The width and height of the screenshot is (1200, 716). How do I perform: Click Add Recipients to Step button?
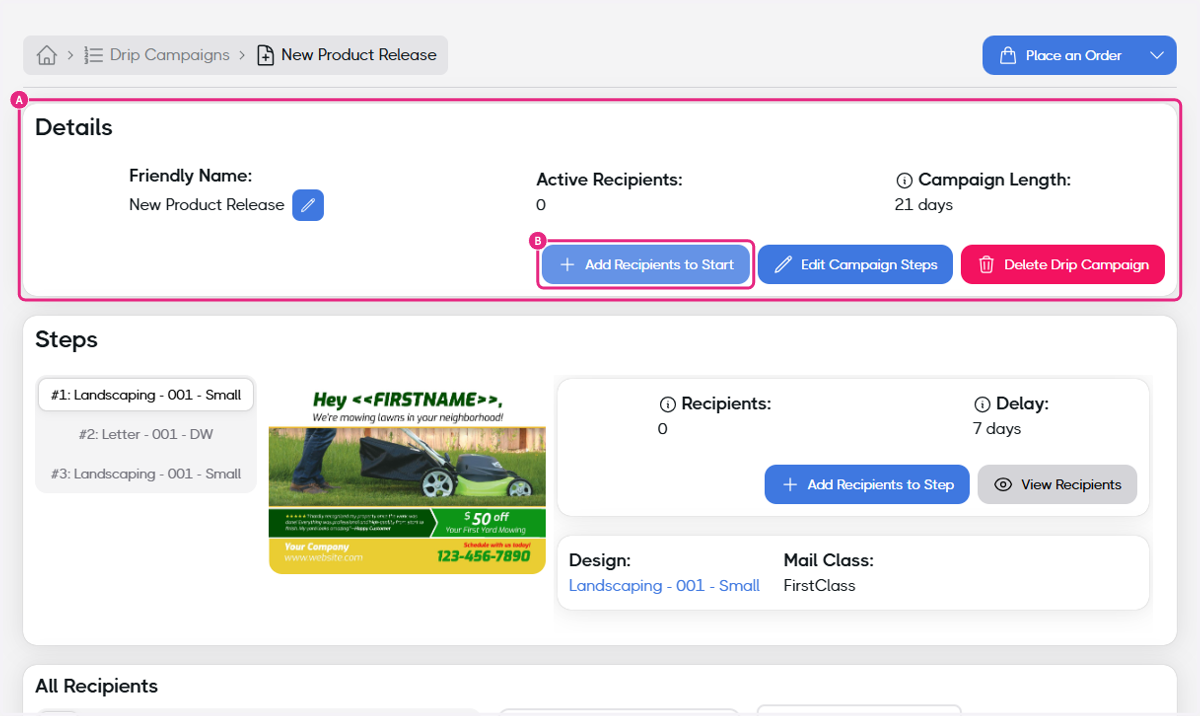867,484
